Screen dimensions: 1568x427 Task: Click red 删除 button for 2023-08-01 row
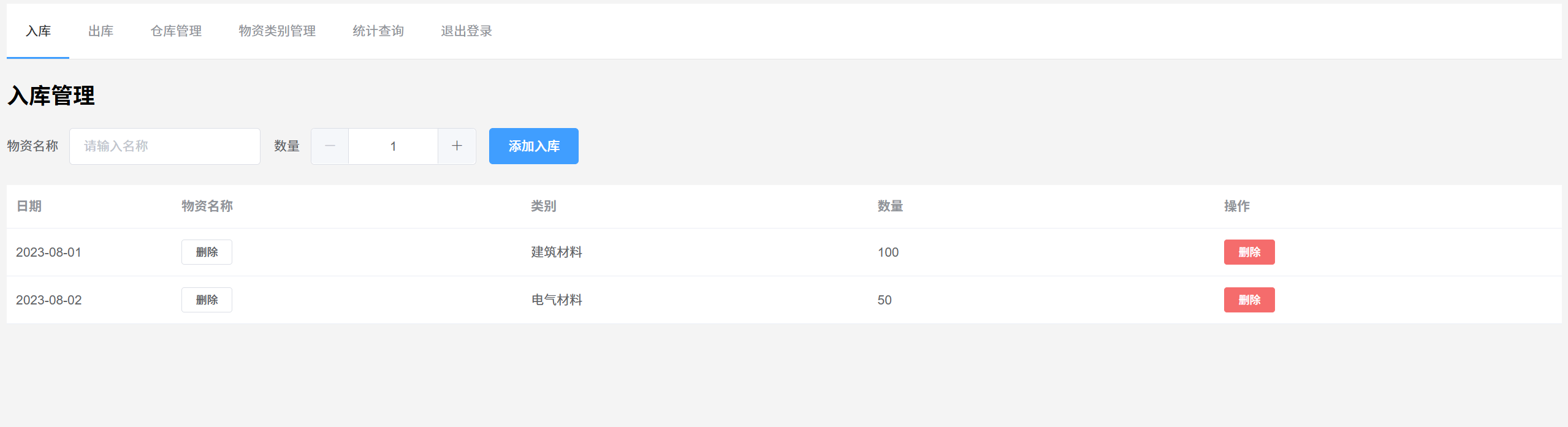point(1249,252)
